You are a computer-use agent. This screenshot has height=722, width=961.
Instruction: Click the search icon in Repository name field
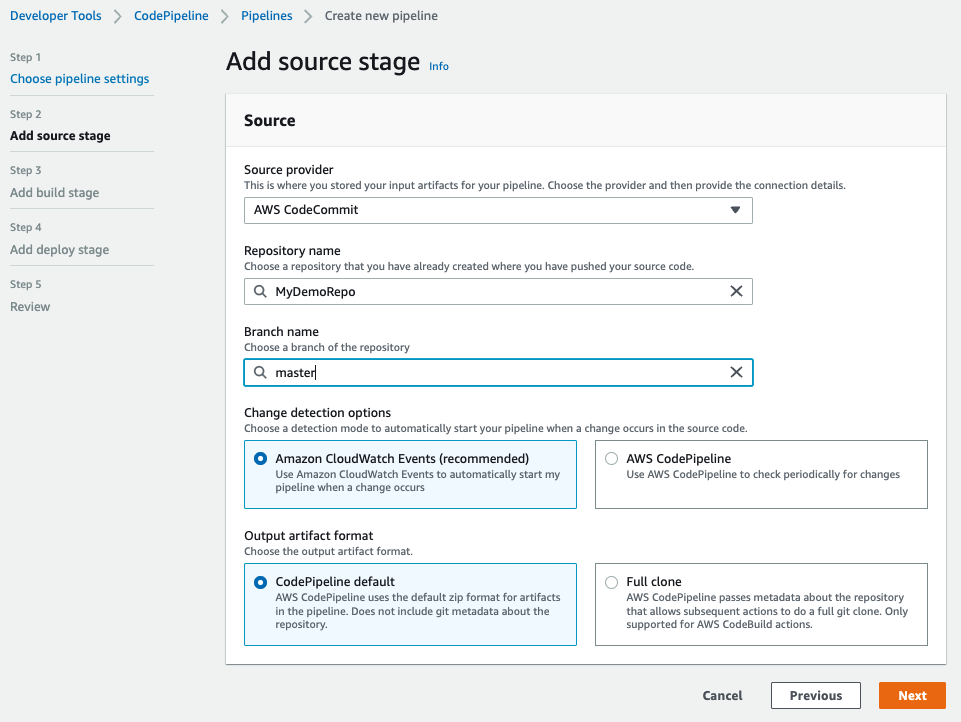click(x=260, y=292)
